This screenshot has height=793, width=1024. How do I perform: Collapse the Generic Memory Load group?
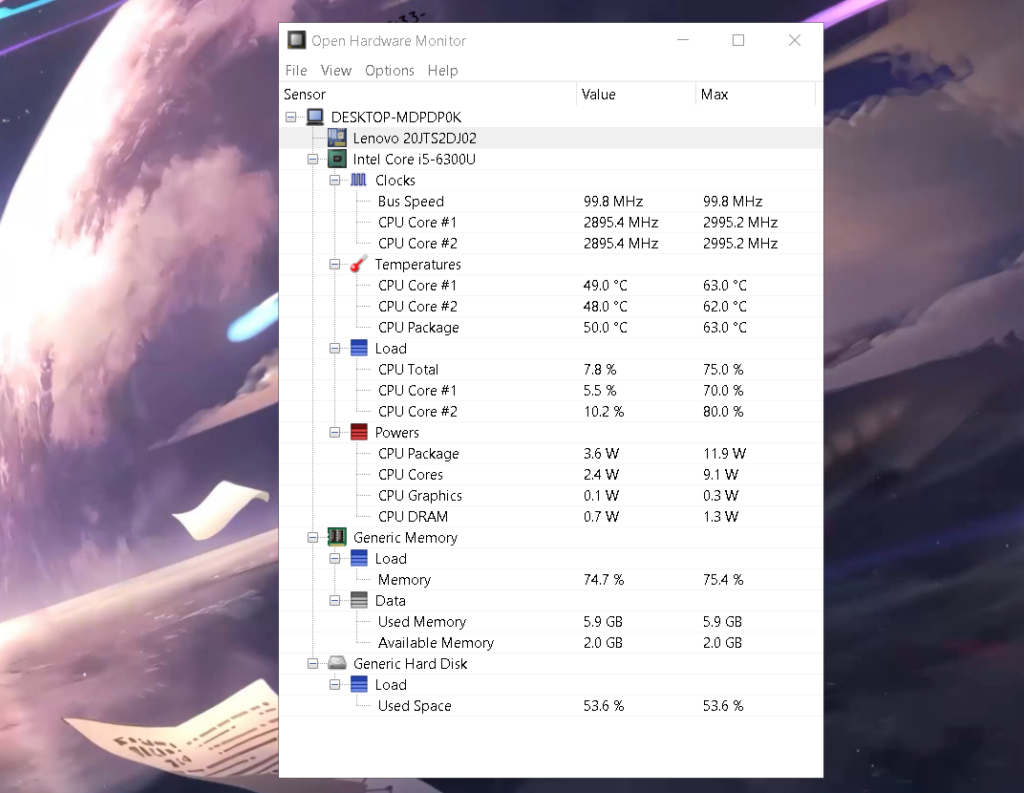click(334, 558)
